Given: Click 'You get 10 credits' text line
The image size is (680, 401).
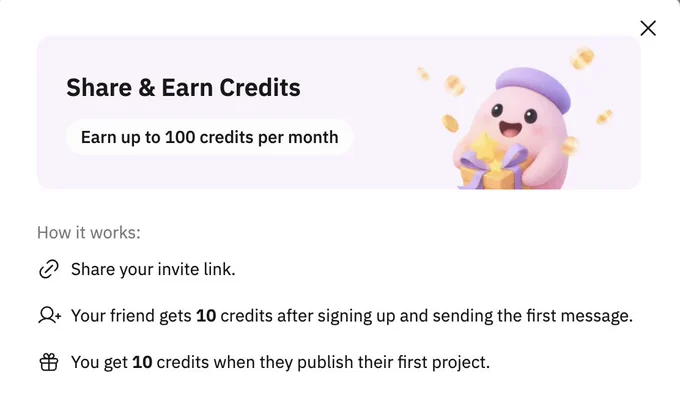Looking at the screenshot, I should tap(280, 362).
